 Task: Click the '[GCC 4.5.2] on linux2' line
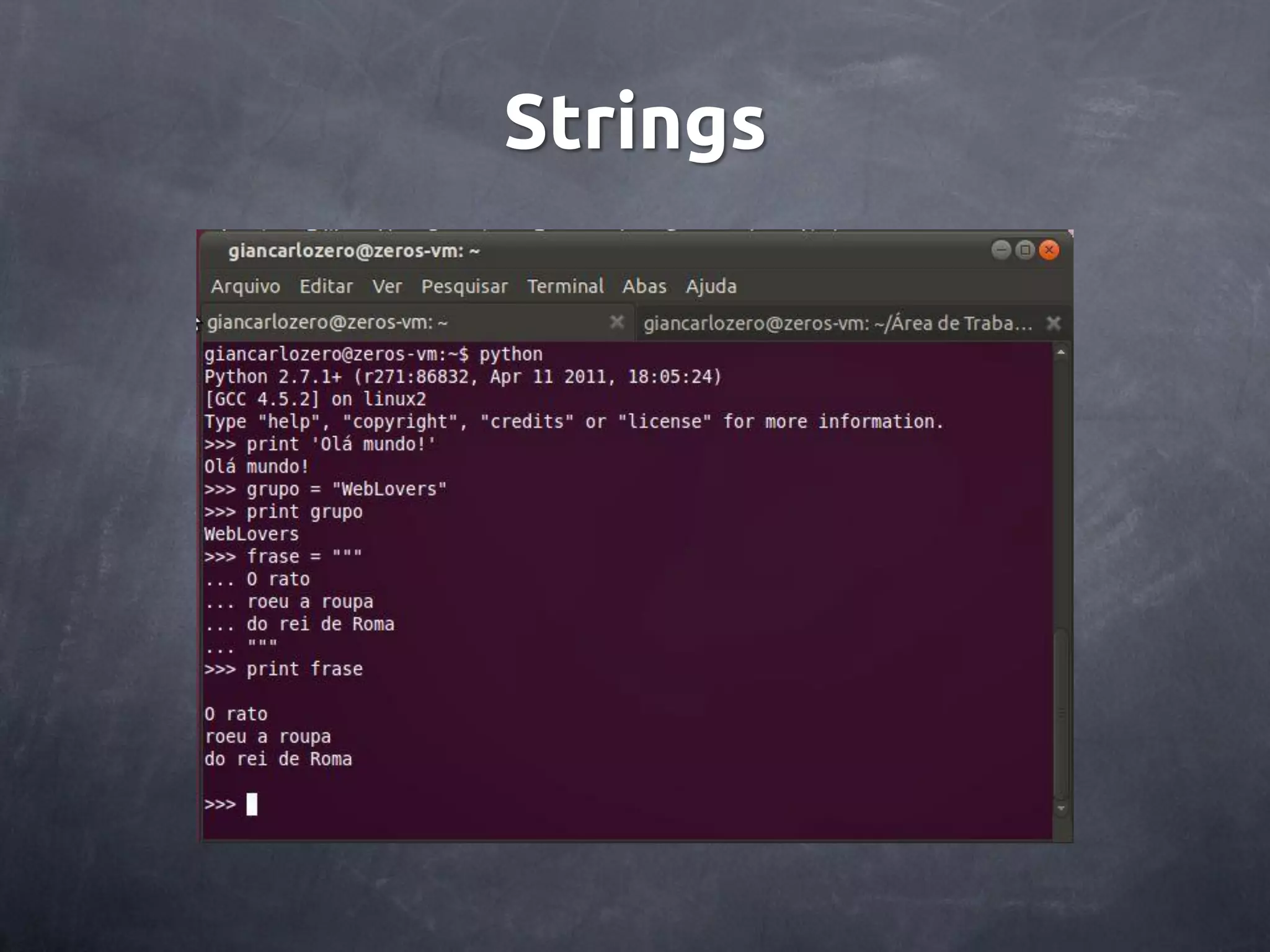(316, 399)
